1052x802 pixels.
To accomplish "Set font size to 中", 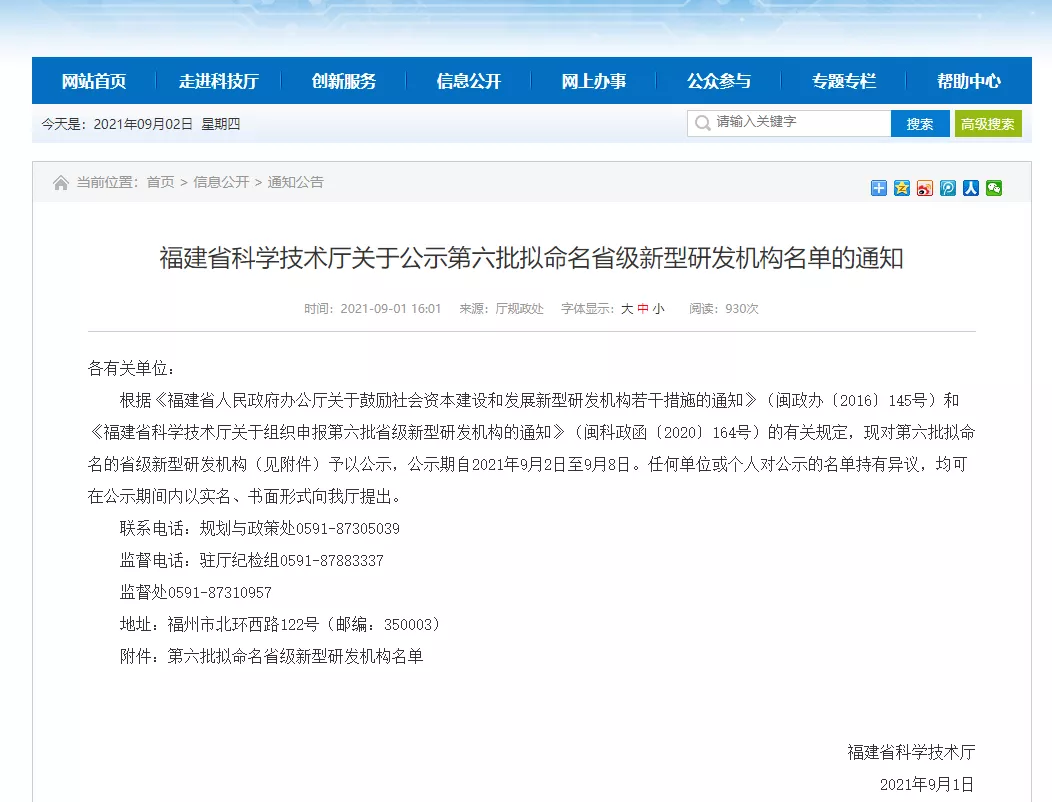I will point(643,309).
